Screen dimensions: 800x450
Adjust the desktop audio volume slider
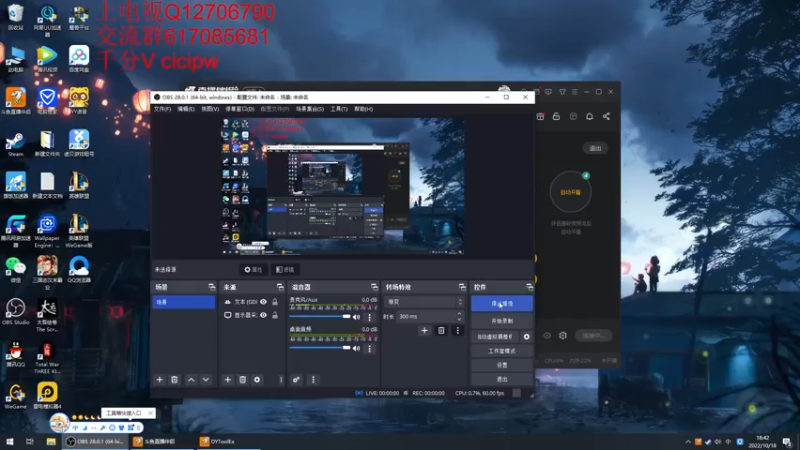tap(320, 348)
